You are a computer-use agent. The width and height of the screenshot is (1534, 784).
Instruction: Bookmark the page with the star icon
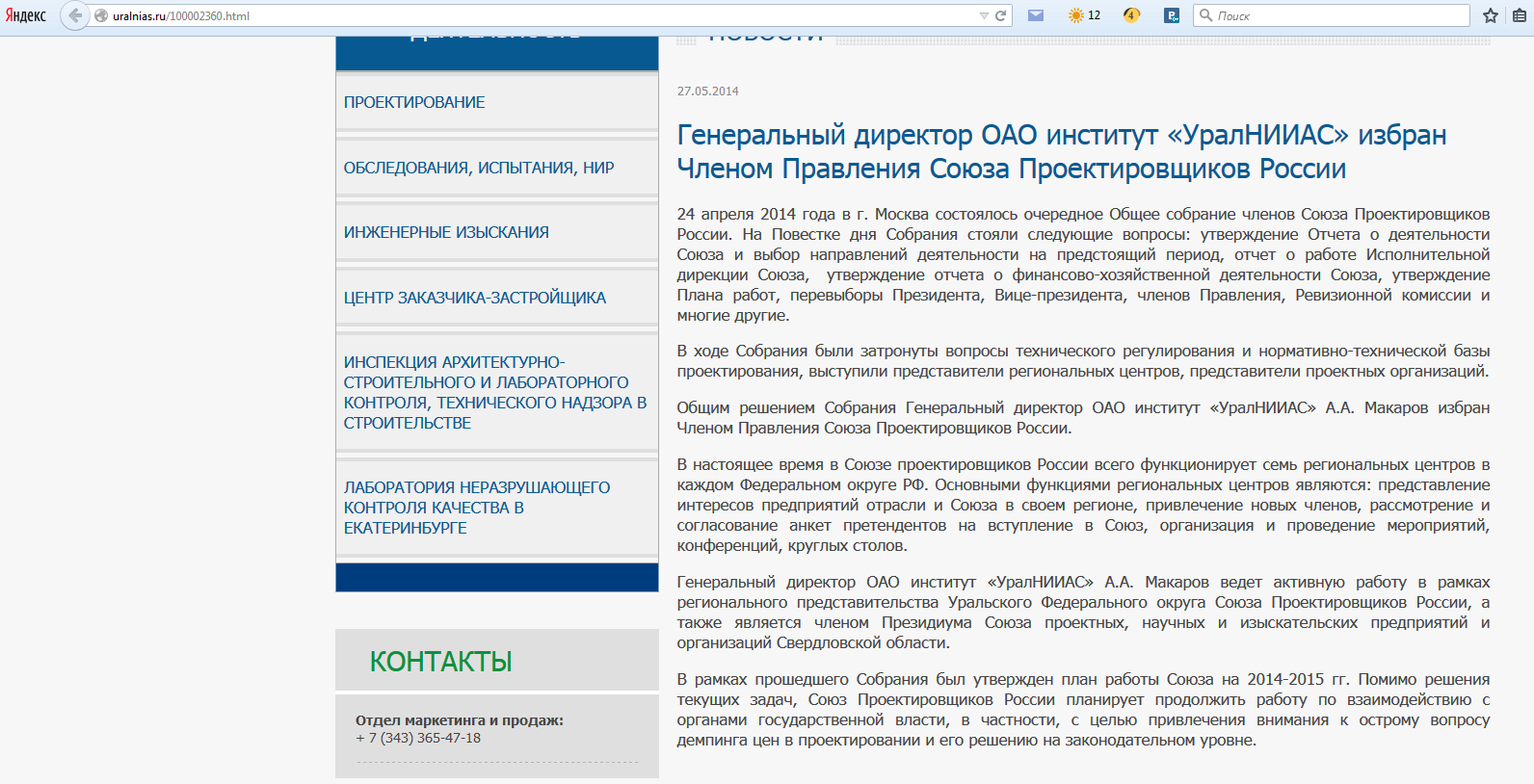[x=1491, y=15]
